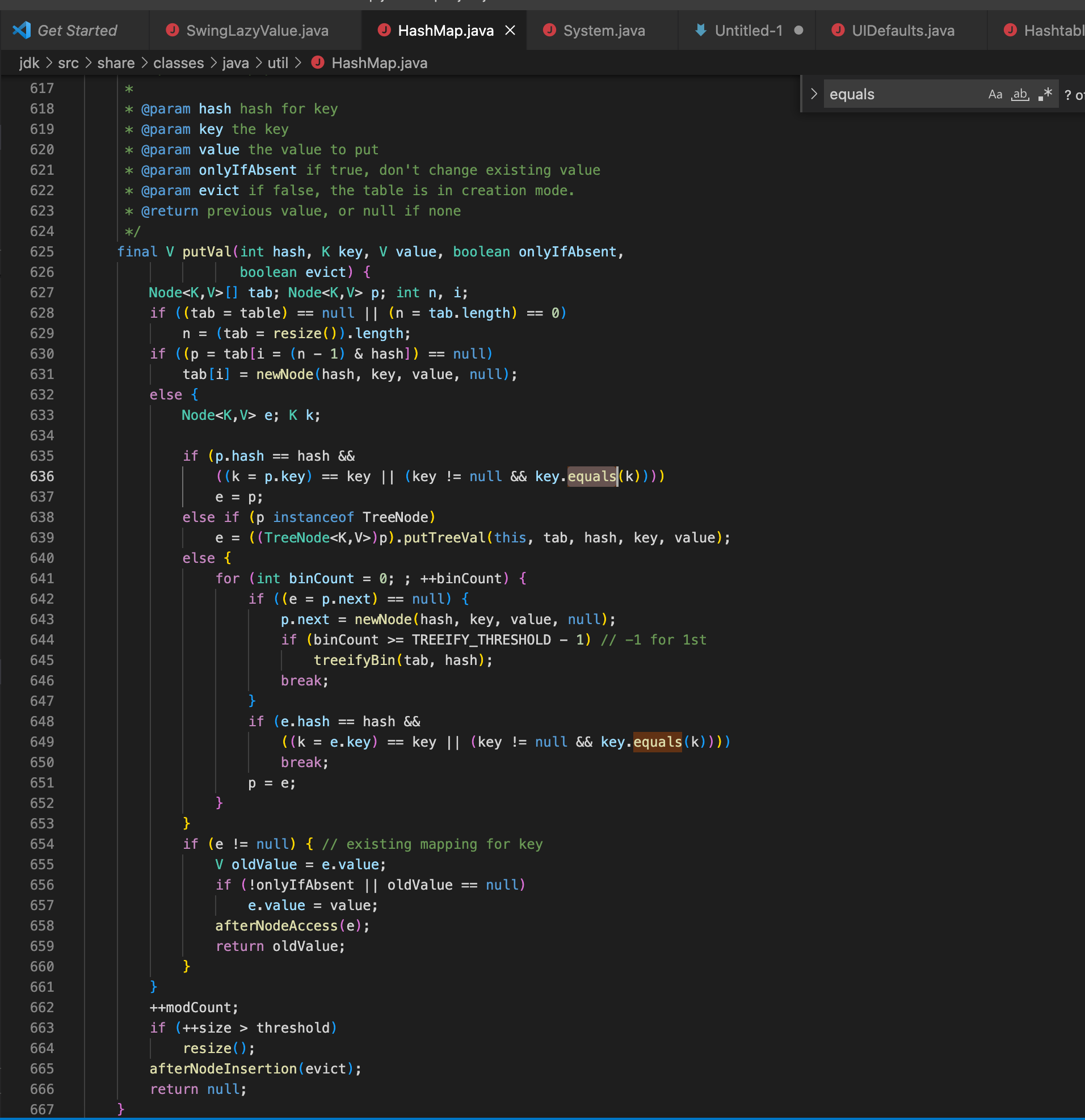Click afterNodeAccess on line 658
This screenshot has height=1120, width=1085.
[x=277, y=927]
